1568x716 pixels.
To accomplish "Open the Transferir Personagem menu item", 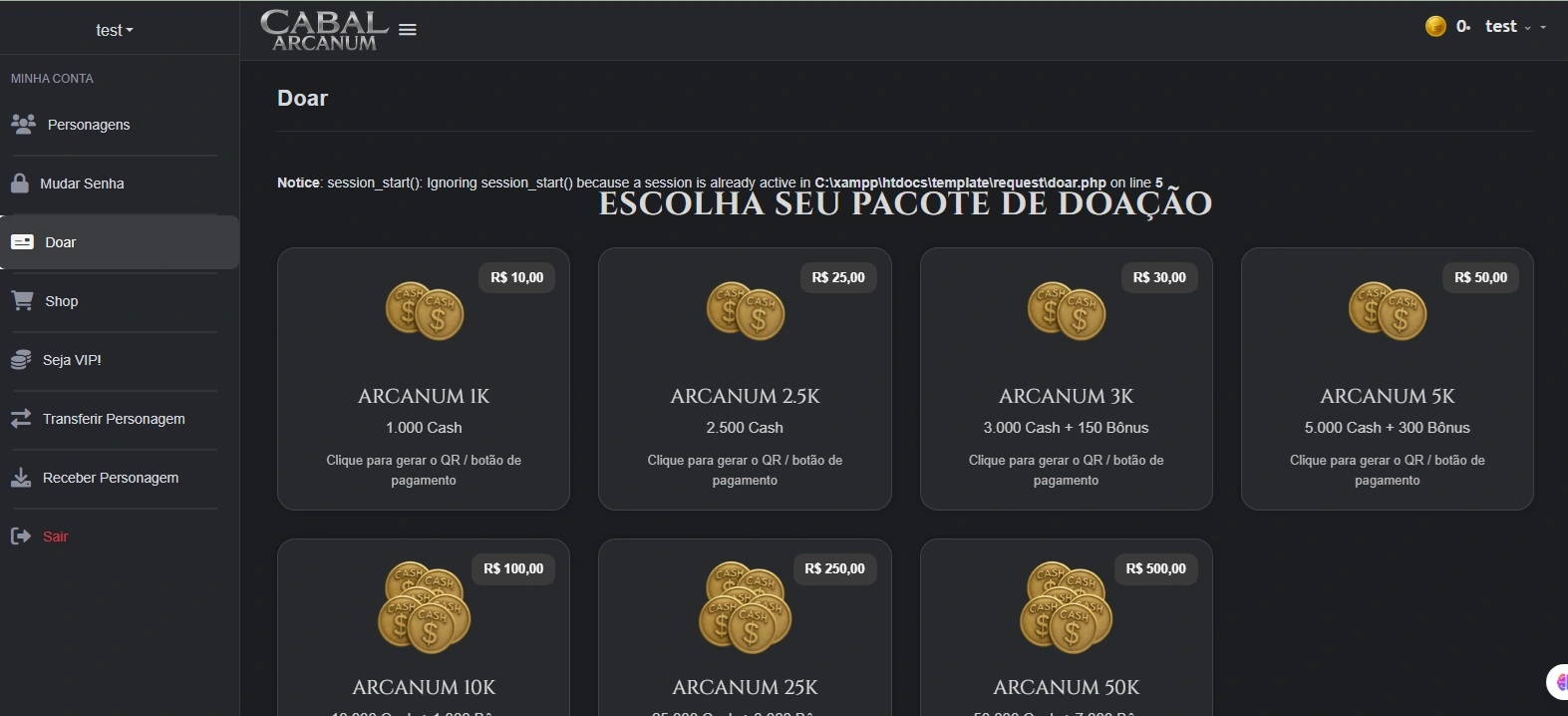I will pos(114,419).
